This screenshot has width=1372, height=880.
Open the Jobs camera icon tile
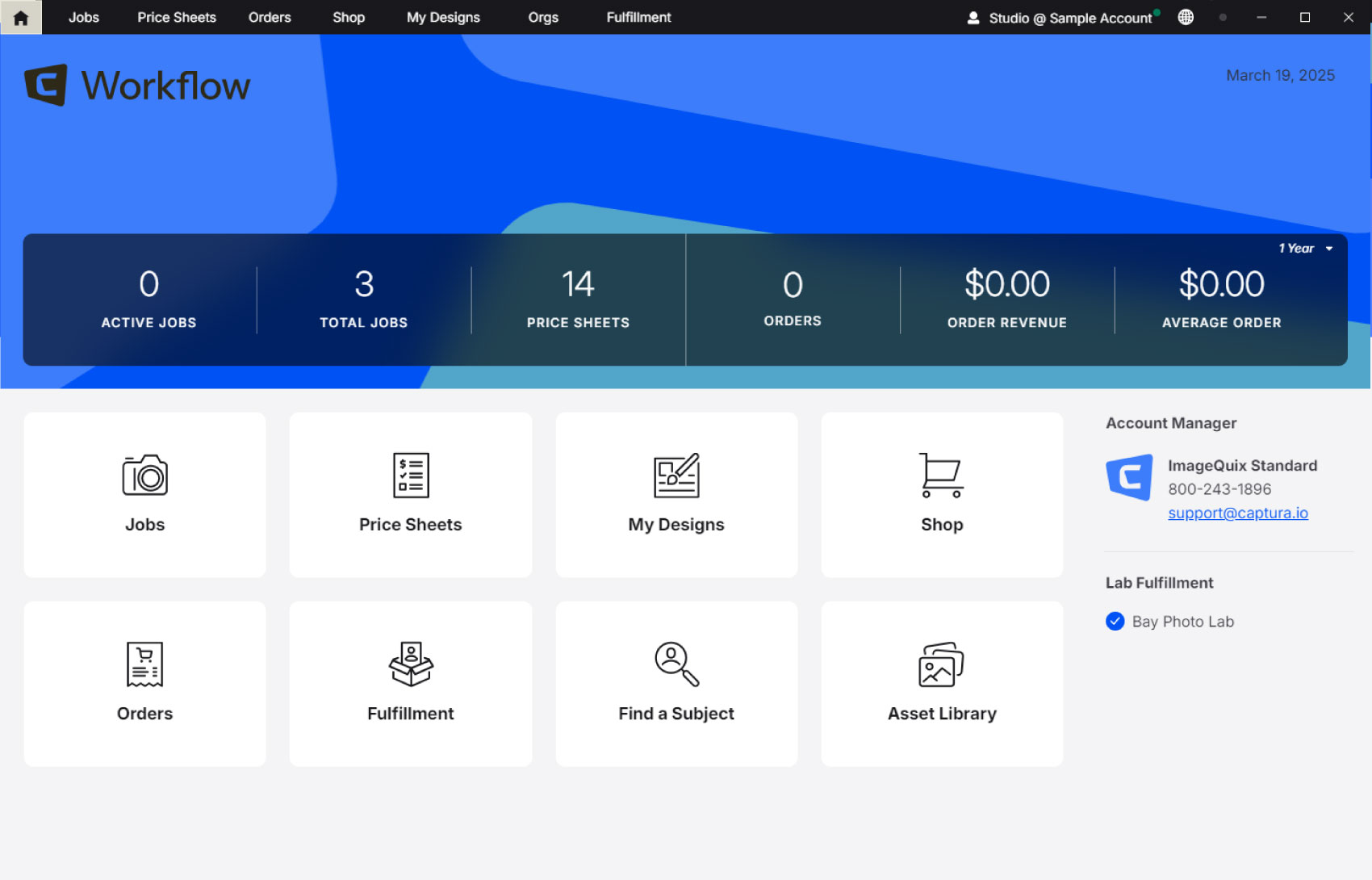pyautogui.click(x=144, y=476)
